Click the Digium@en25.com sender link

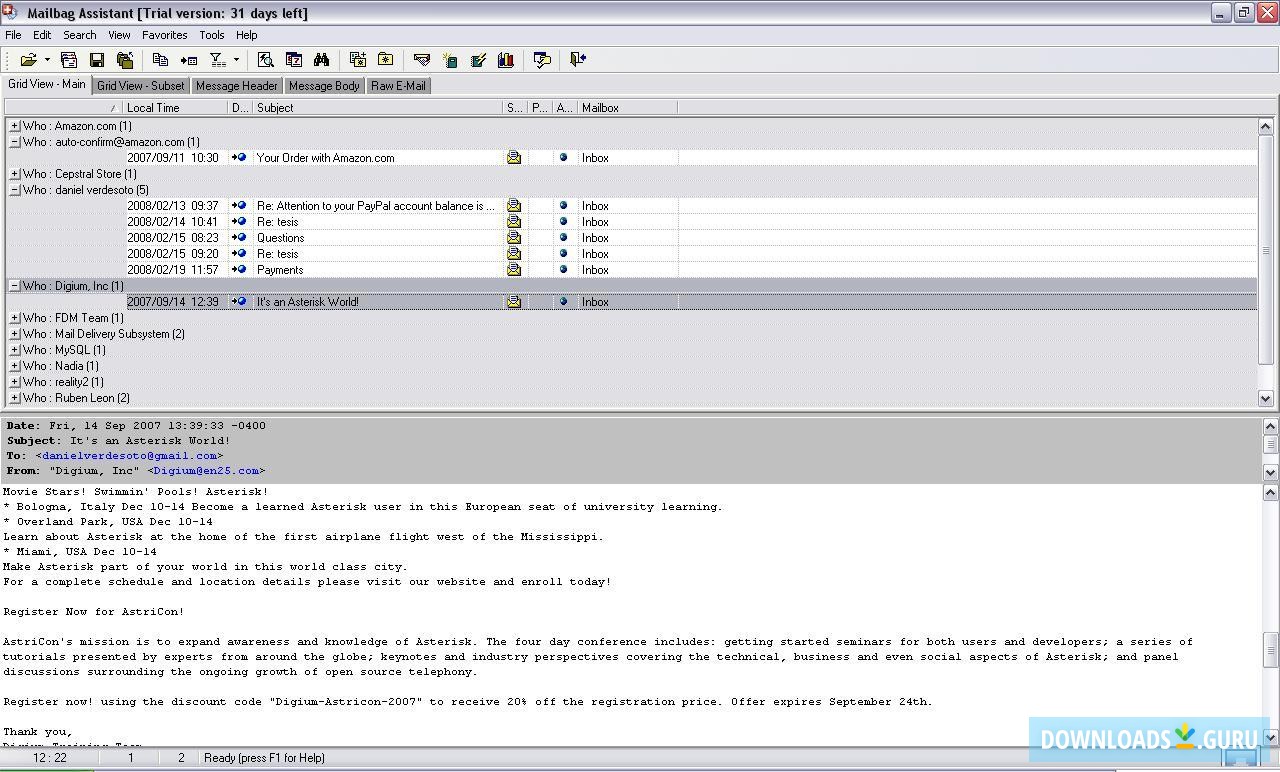(x=206, y=470)
